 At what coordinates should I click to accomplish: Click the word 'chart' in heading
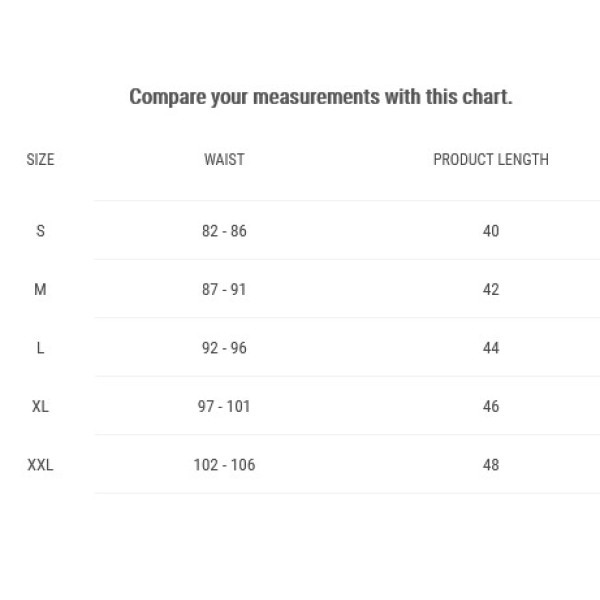(485, 96)
